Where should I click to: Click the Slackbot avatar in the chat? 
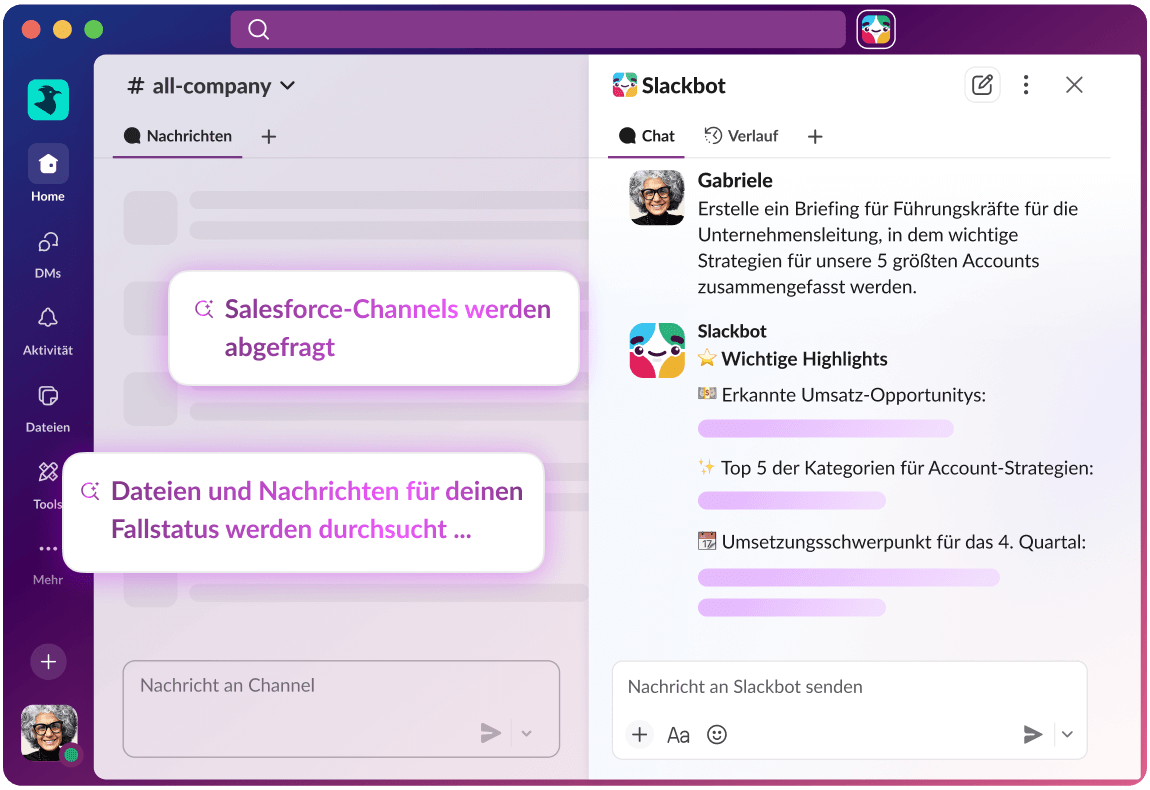point(656,350)
